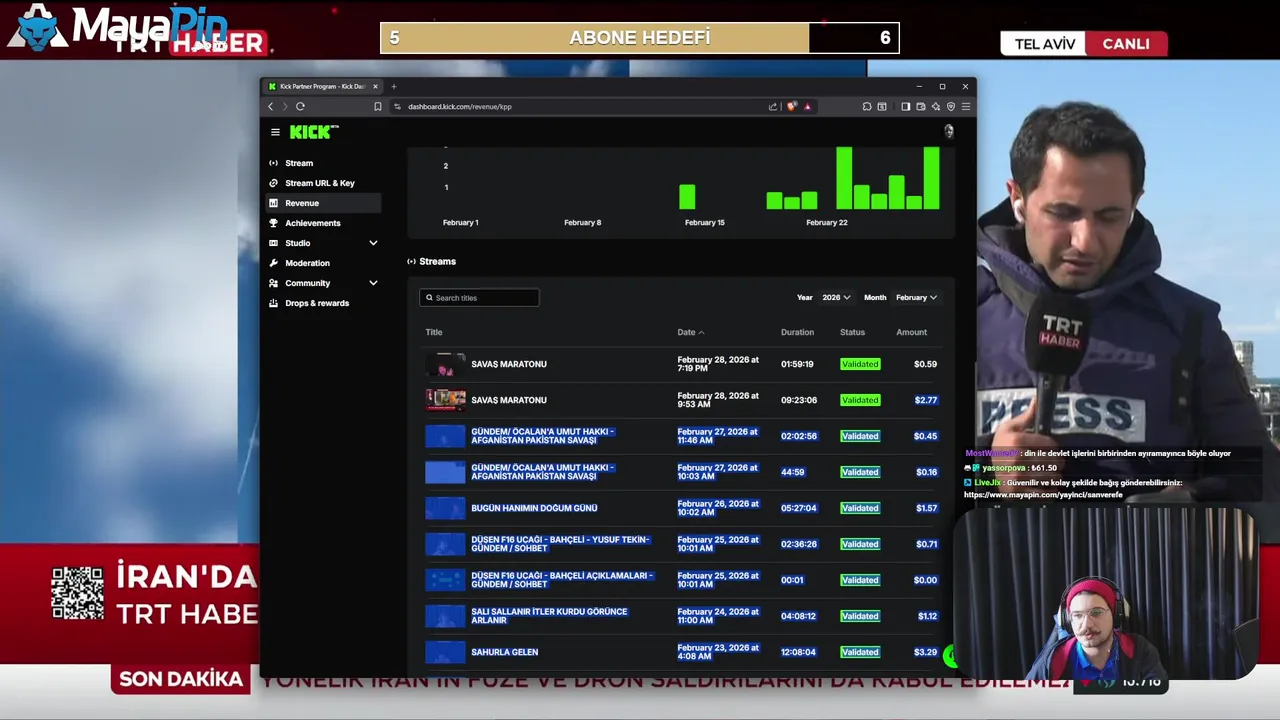Image resolution: width=1280 pixels, height=720 pixels.
Task: Click the QR code in news banner
Action: pyautogui.click(x=77, y=593)
